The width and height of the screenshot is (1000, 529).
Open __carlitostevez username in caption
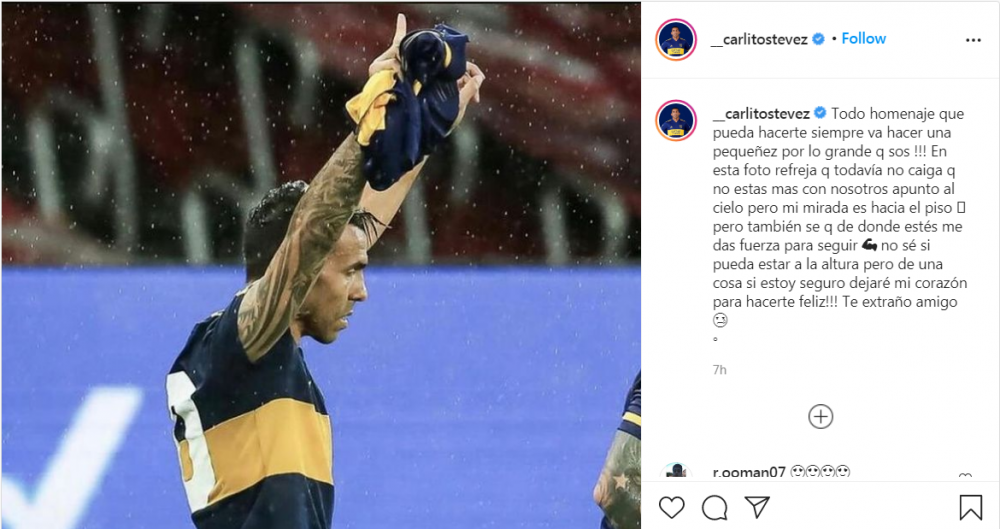pyautogui.click(x=761, y=114)
